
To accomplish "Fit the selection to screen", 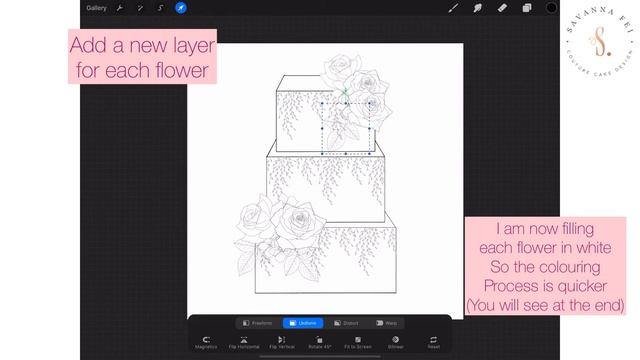I will tap(358, 342).
